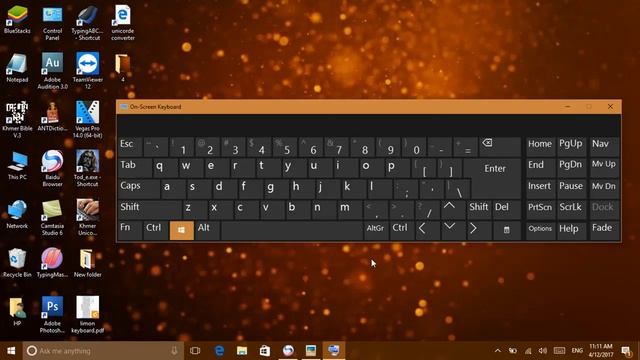This screenshot has width=640, height=360.
Task: Toggle the Nav key on keyboard
Action: coord(604,147)
